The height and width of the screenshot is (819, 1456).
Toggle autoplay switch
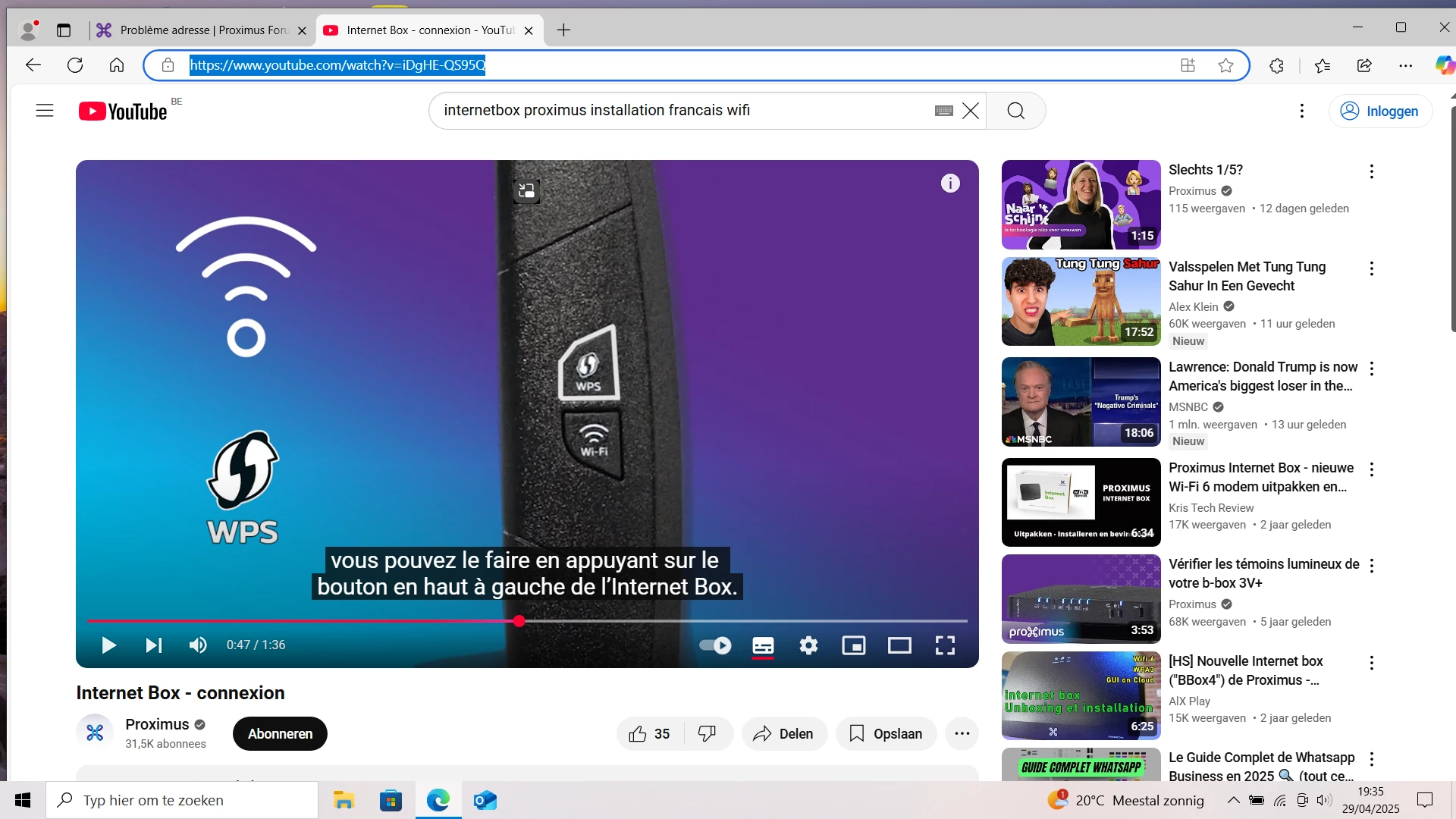tap(715, 645)
